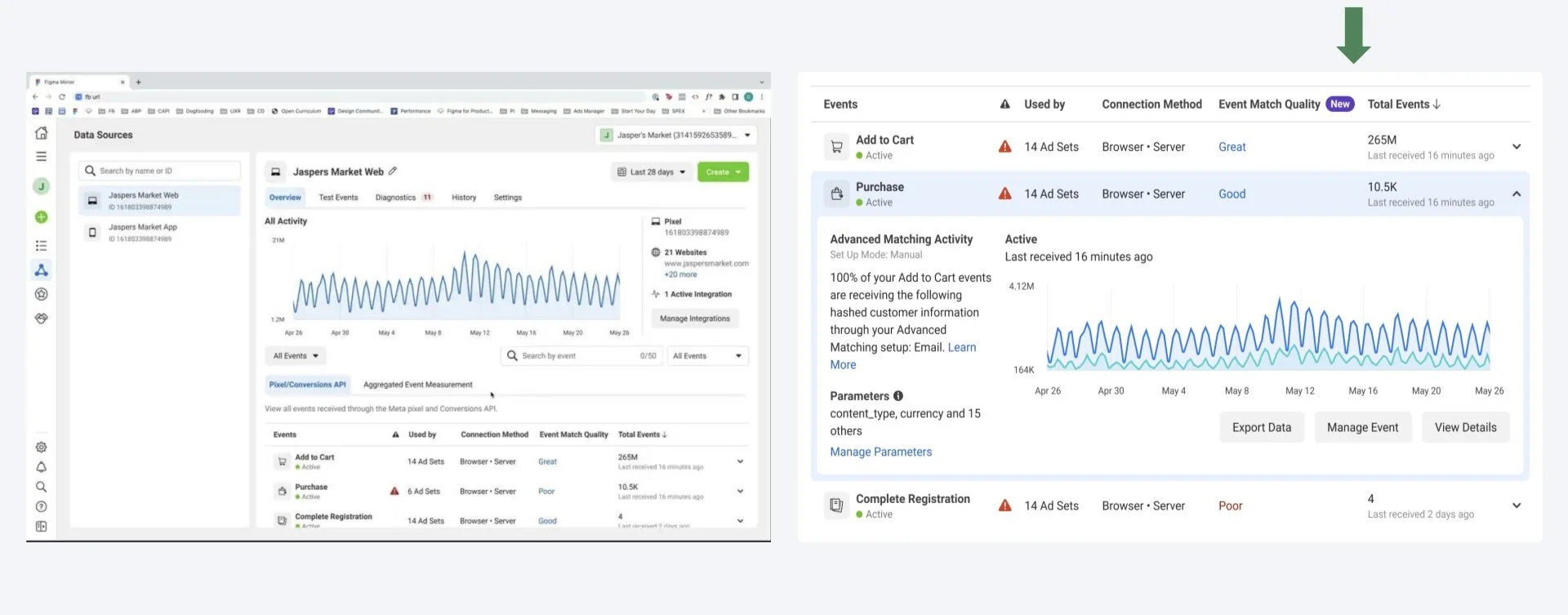Open a new browser tab with plus
1568x615 pixels.
[x=138, y=82]
